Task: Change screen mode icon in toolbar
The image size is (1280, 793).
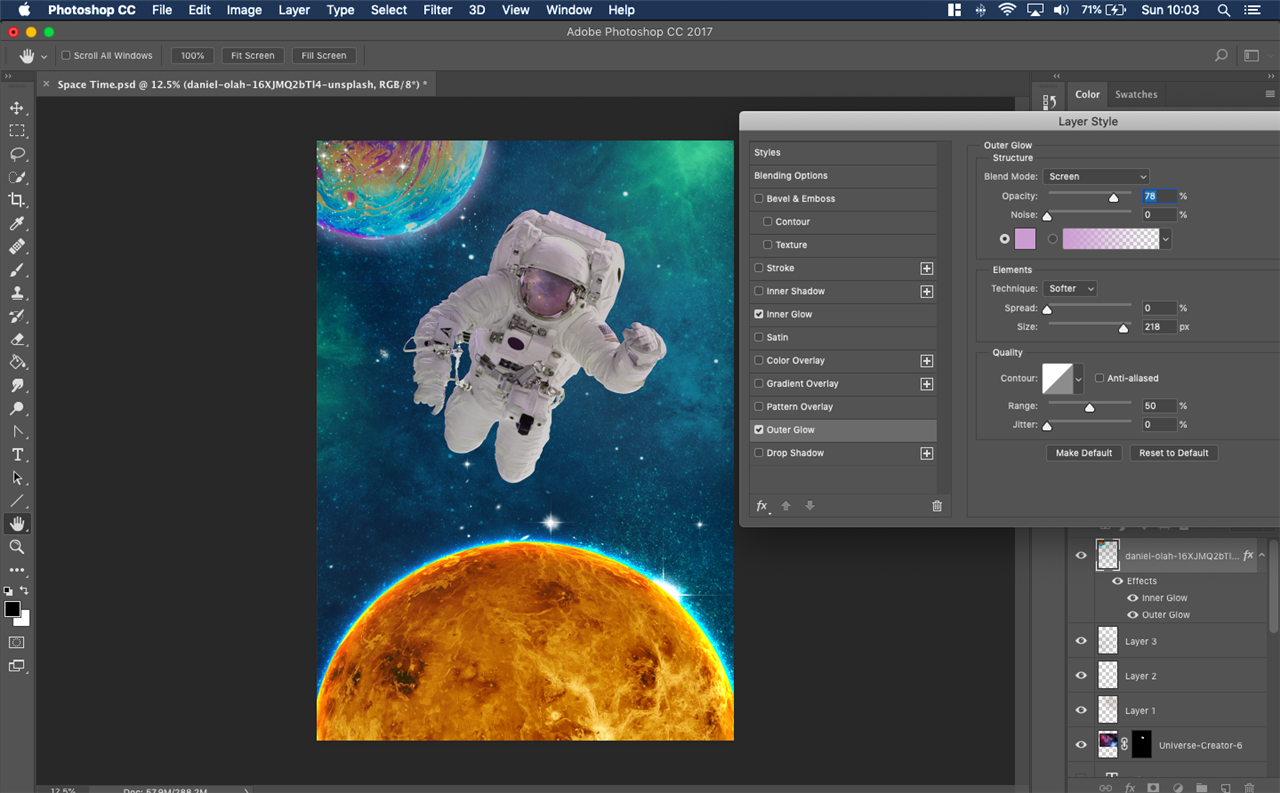Action: (17, 666)
